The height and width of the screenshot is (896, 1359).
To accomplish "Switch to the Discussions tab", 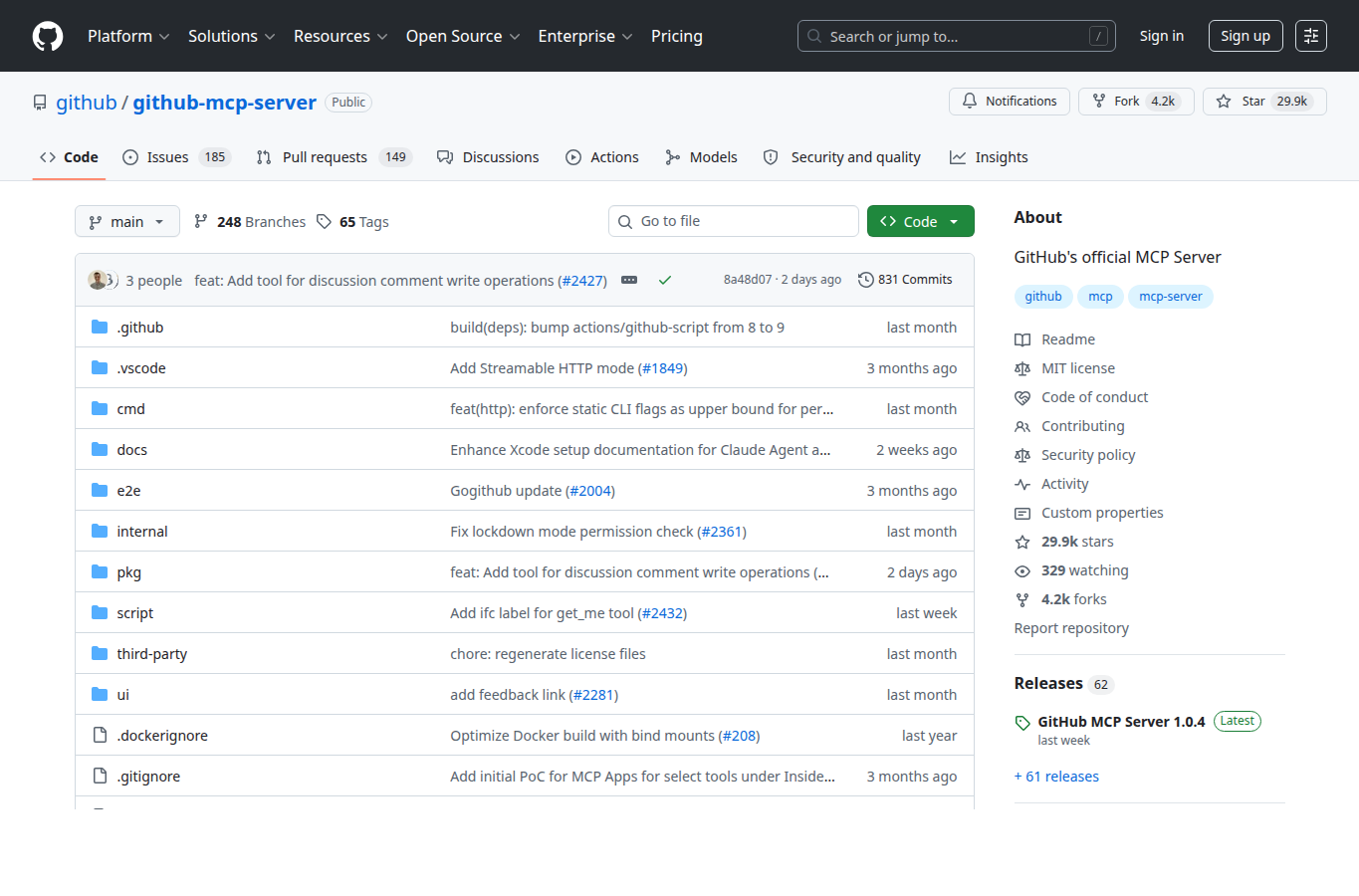I will tap(488, 157).
